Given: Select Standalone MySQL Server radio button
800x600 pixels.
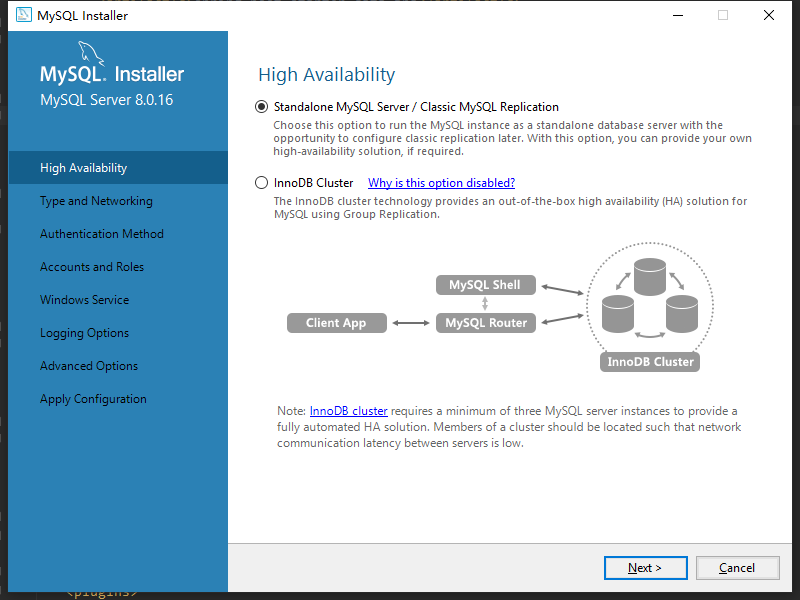Looking at the screenshot, I should click(261, 107).
